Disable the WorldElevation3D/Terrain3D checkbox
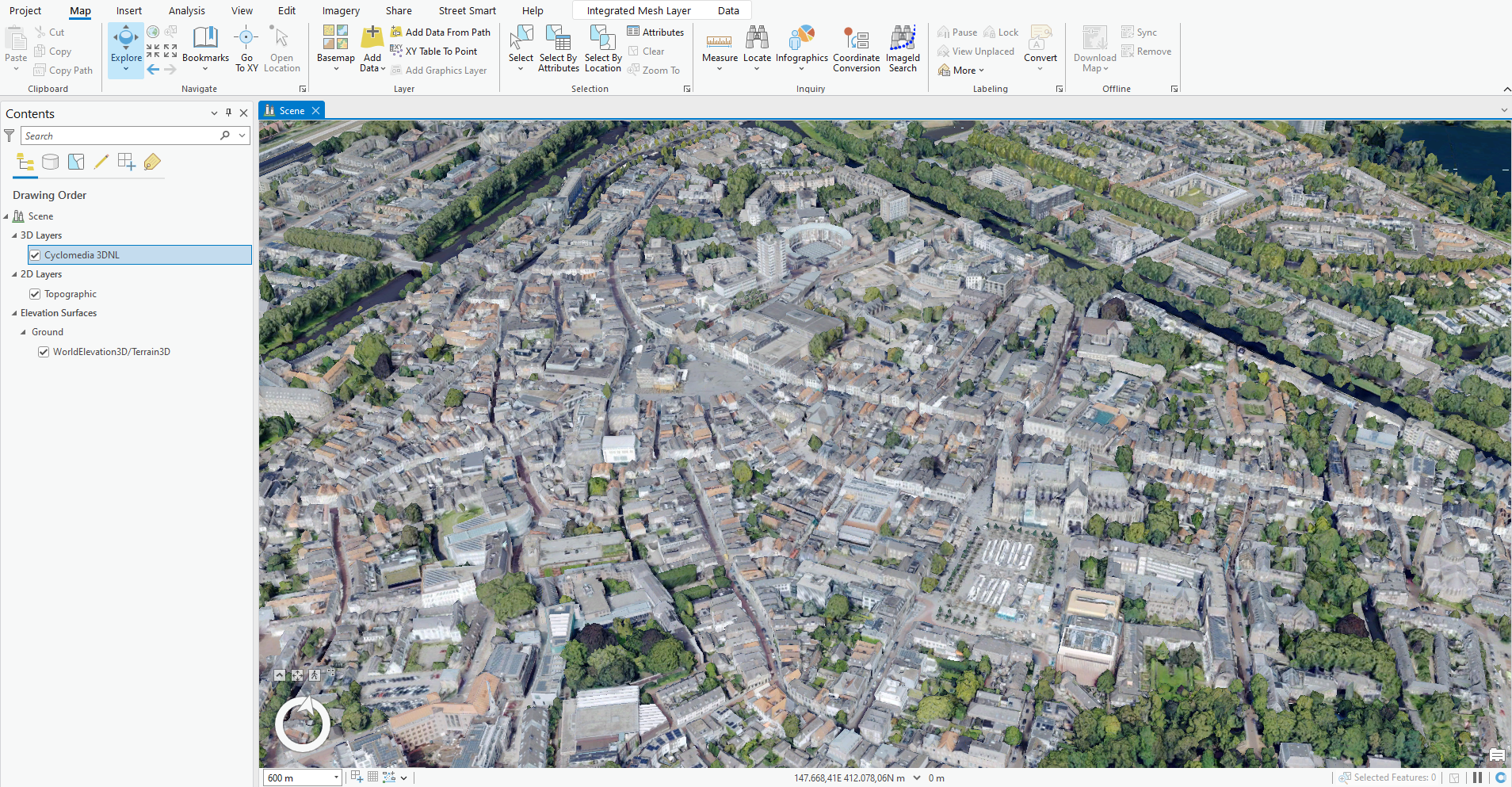 pos(44,352)
